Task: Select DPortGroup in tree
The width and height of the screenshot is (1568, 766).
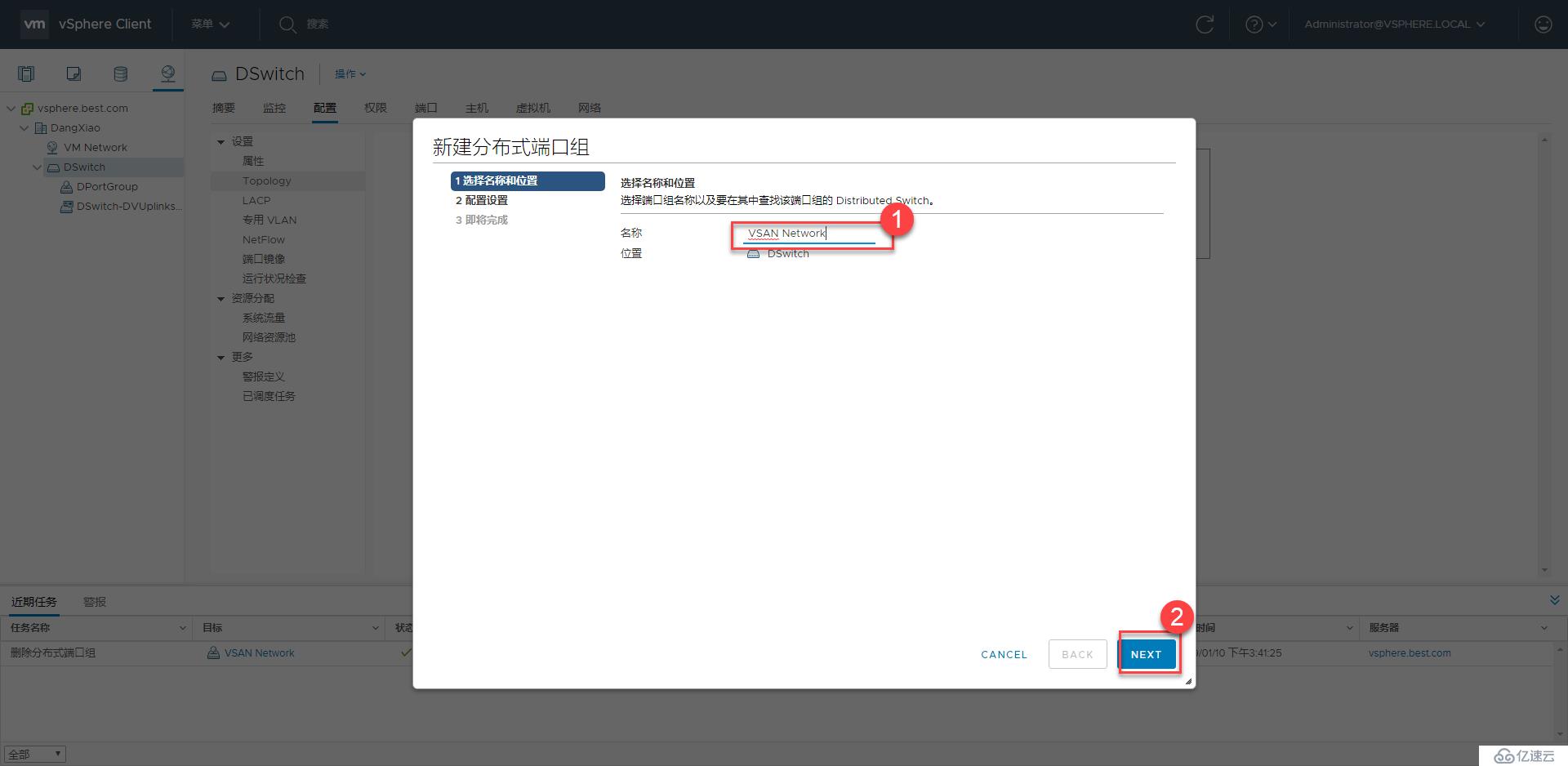Action: [x=107, y=187]
